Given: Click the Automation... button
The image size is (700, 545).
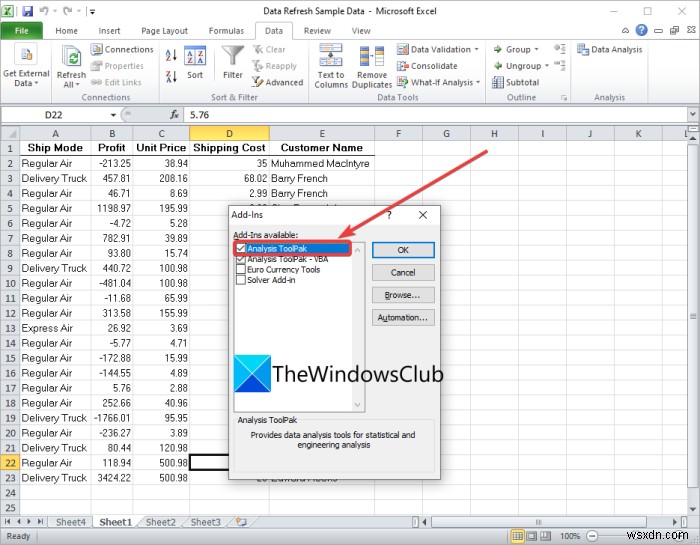Looking at the screenshot, I should click(403, 317).
